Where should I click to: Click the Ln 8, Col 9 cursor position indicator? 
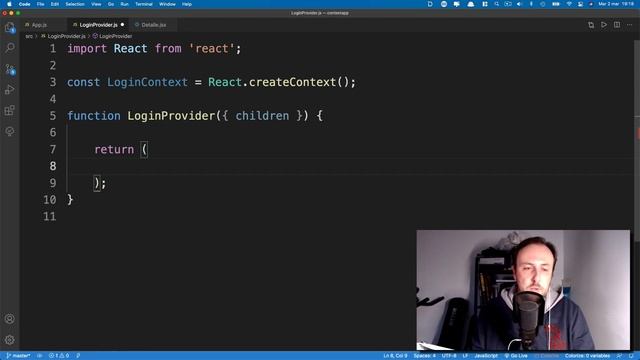395,356
